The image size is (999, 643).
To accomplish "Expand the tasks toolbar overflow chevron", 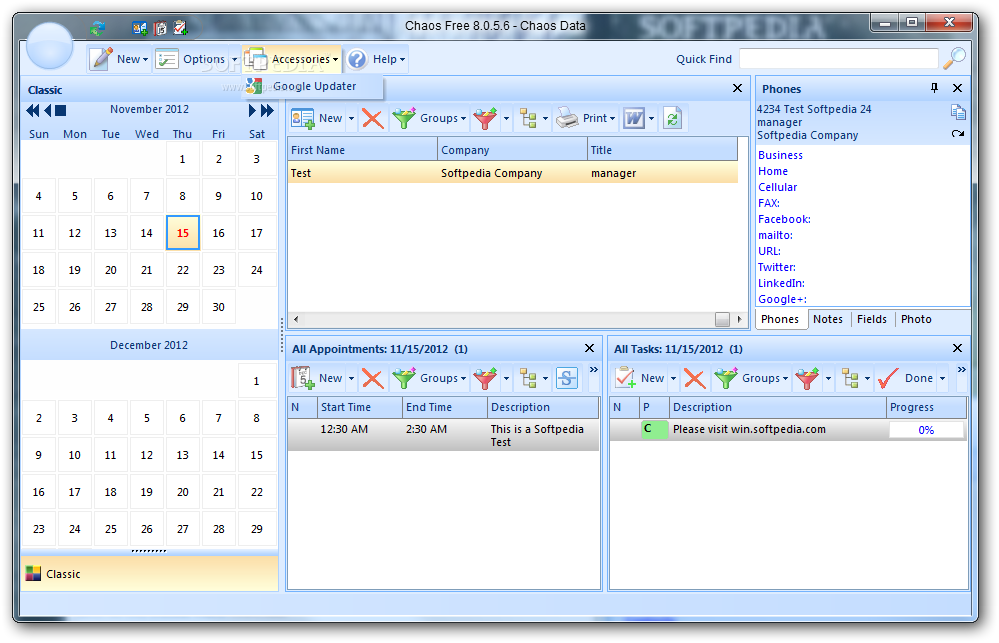I will [x=961, y=370].
